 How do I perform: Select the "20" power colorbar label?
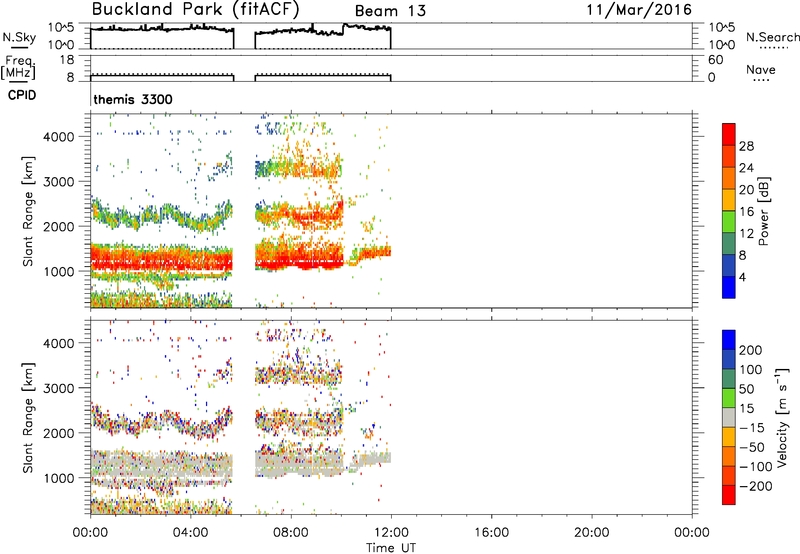[746, 190]
